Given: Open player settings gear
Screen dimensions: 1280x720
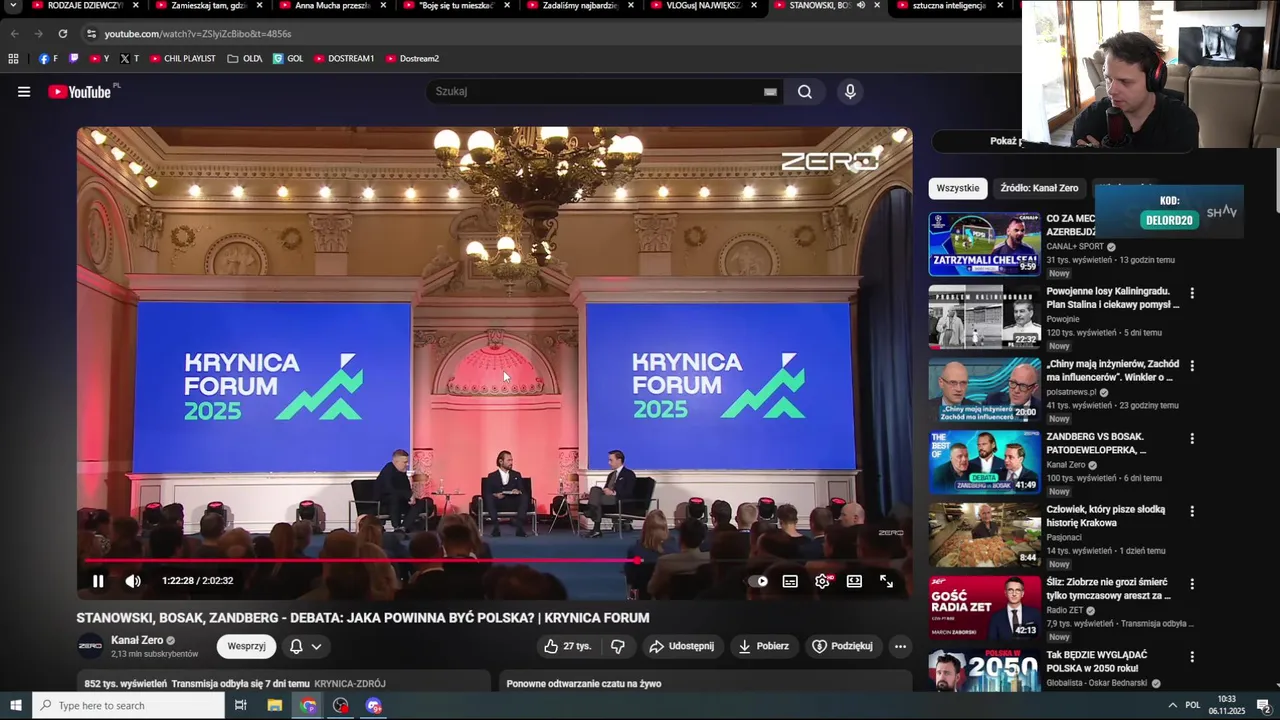Looking at the screenshot, I should [x=822, y=581].
